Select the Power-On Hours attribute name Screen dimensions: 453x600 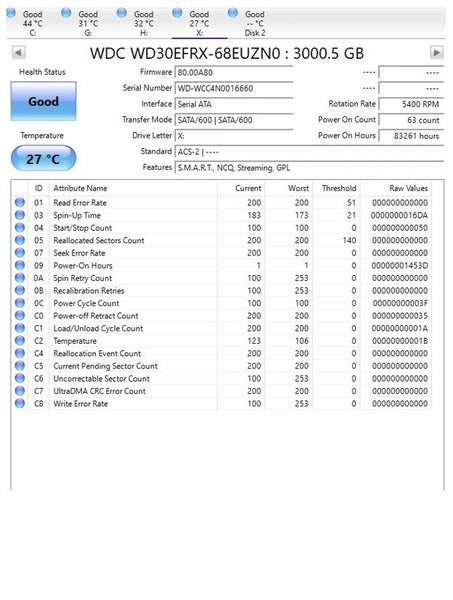coord(83,266)
